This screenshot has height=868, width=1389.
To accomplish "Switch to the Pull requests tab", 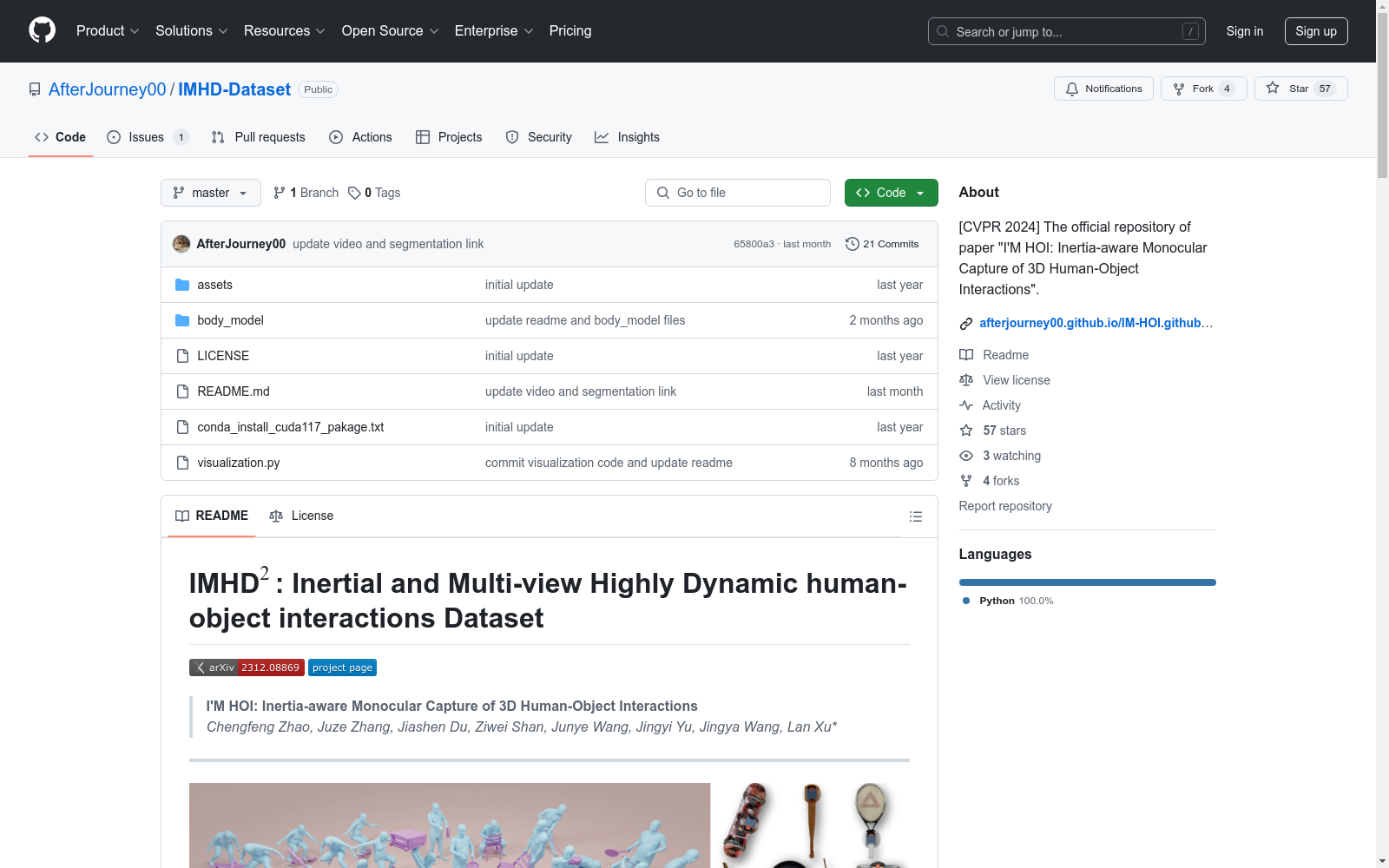I will point(259,137).
